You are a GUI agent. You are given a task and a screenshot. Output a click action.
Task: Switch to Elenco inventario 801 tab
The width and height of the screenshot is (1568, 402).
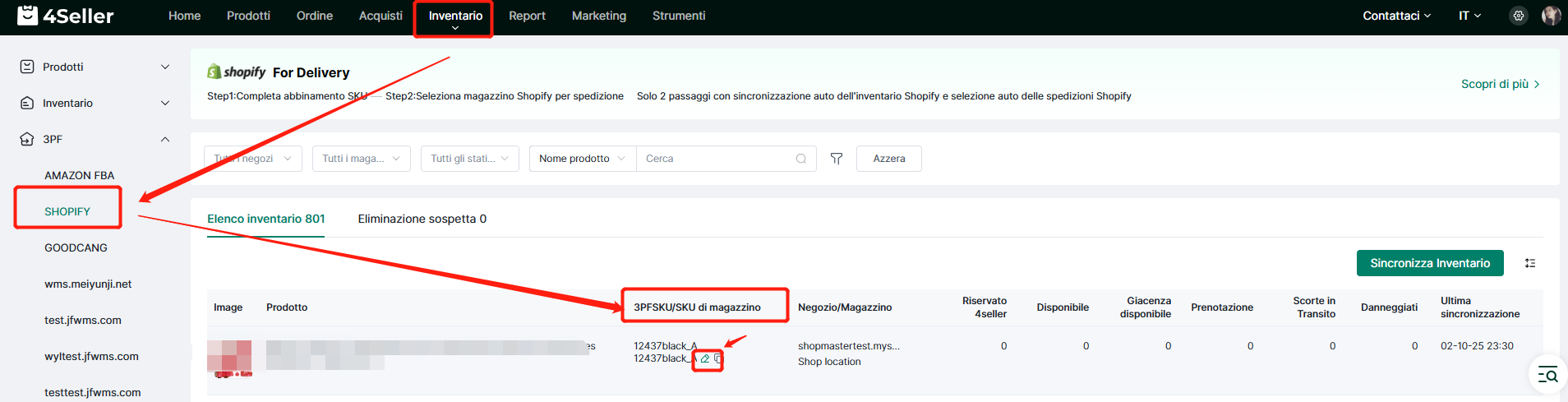click(266, 219)
